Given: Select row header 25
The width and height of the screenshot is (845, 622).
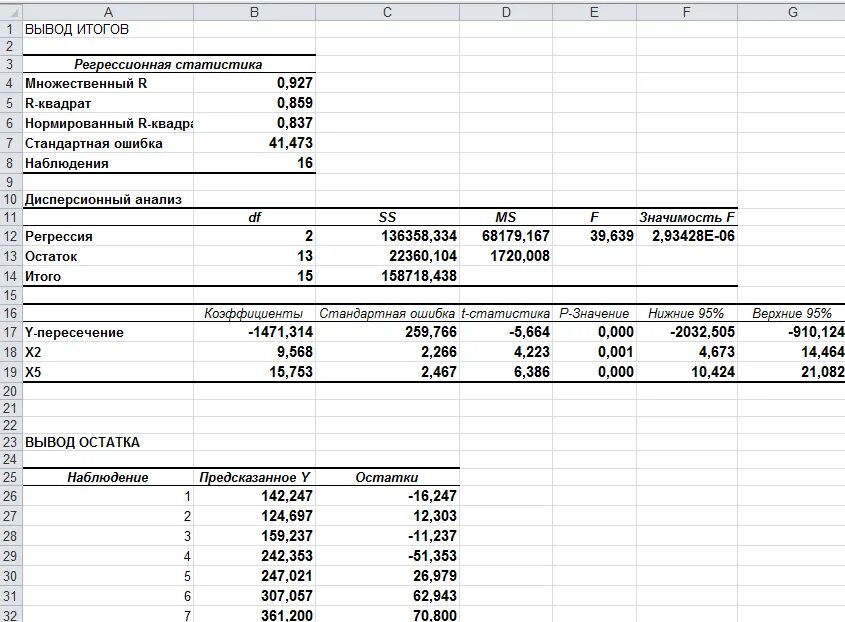Looking at the screenshot, I should pos(11,478).
